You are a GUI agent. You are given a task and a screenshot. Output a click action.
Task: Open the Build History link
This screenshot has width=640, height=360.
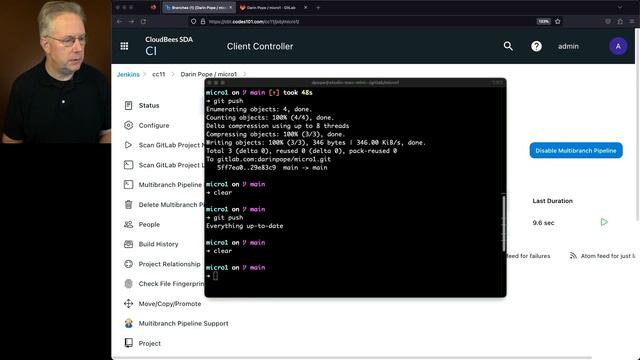[158, 244]
